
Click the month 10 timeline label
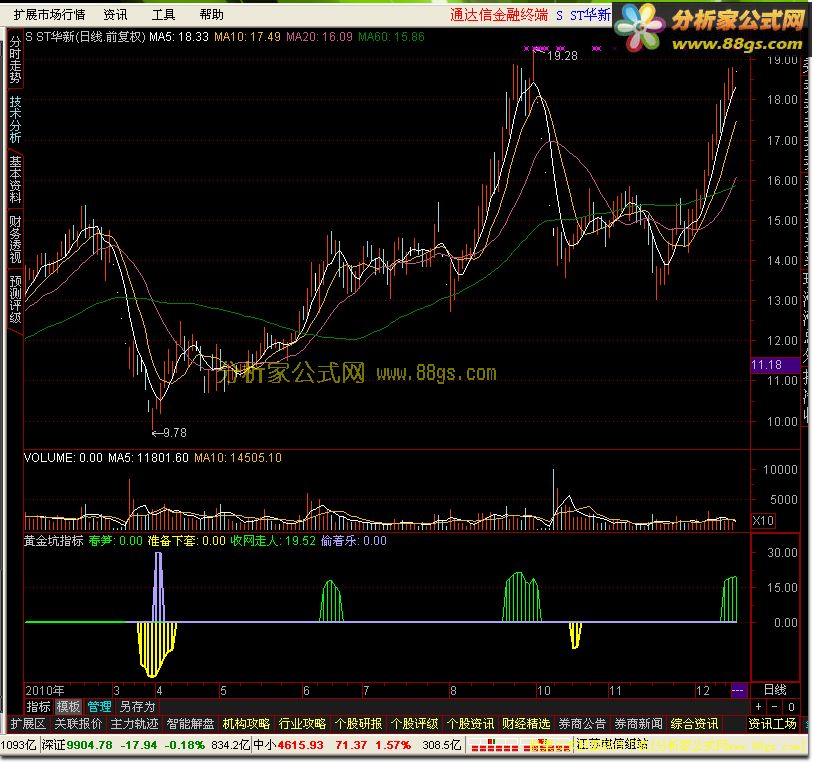544,690
